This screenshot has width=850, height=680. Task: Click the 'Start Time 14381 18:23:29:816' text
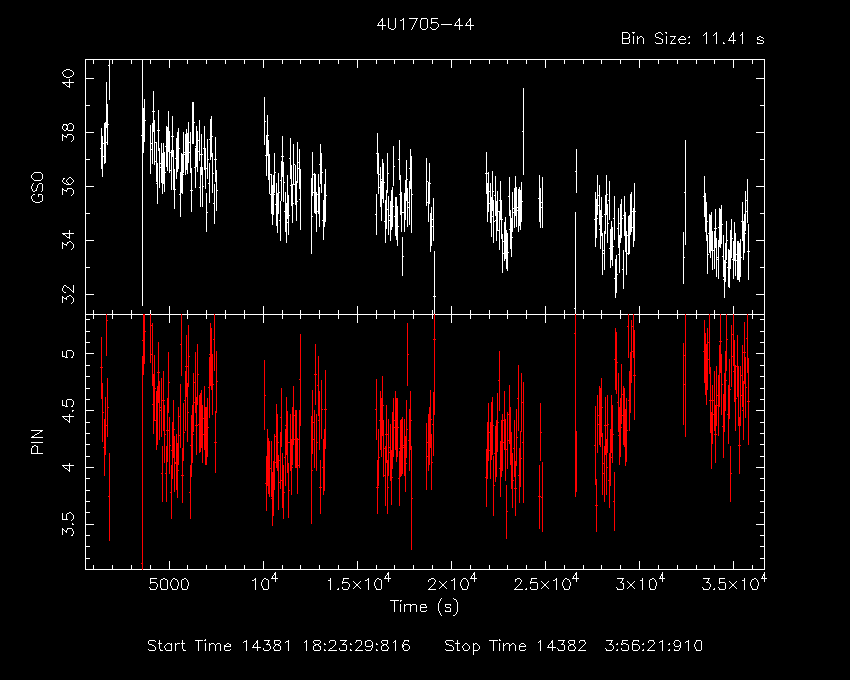[x=279, y=646]
